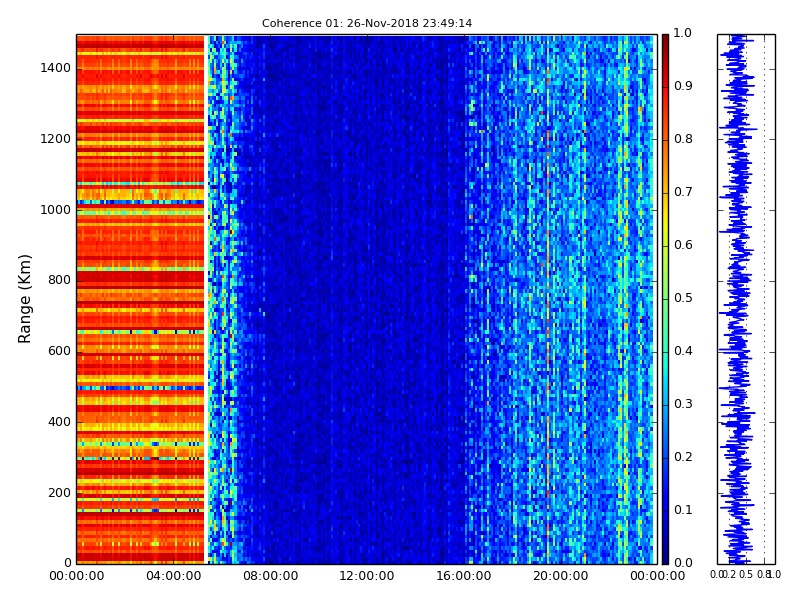Click the colorbar '0.3' value label
This screenshot has height=600, width=800.
pos(683,404)
